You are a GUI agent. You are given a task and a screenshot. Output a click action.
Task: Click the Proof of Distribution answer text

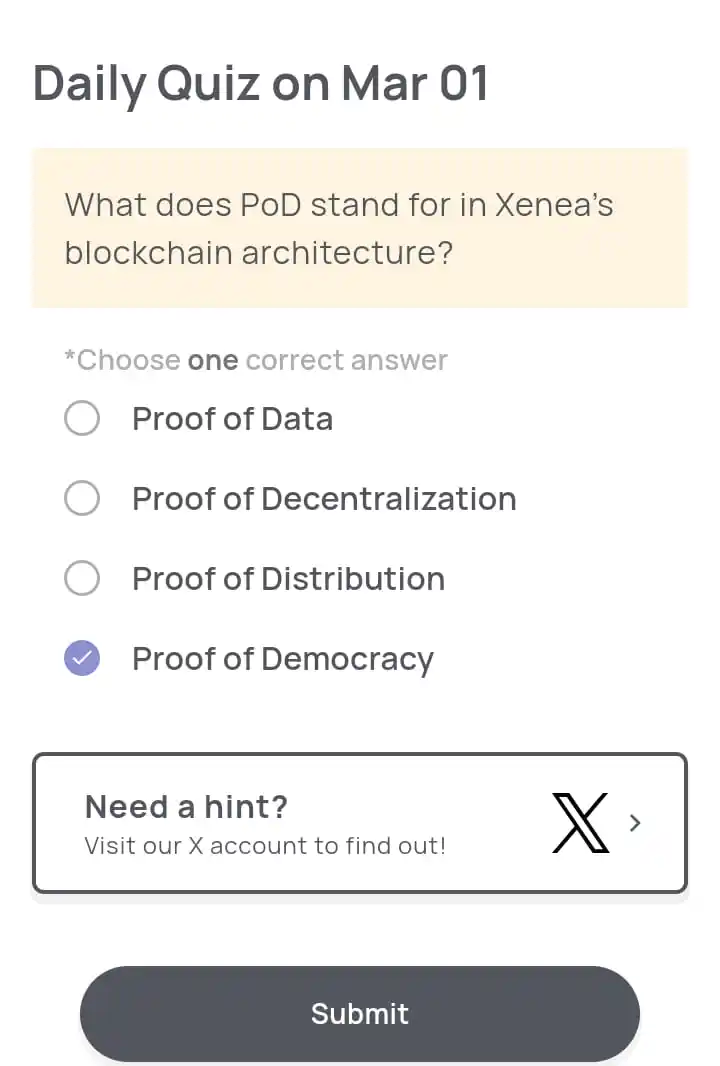point(288,579)
